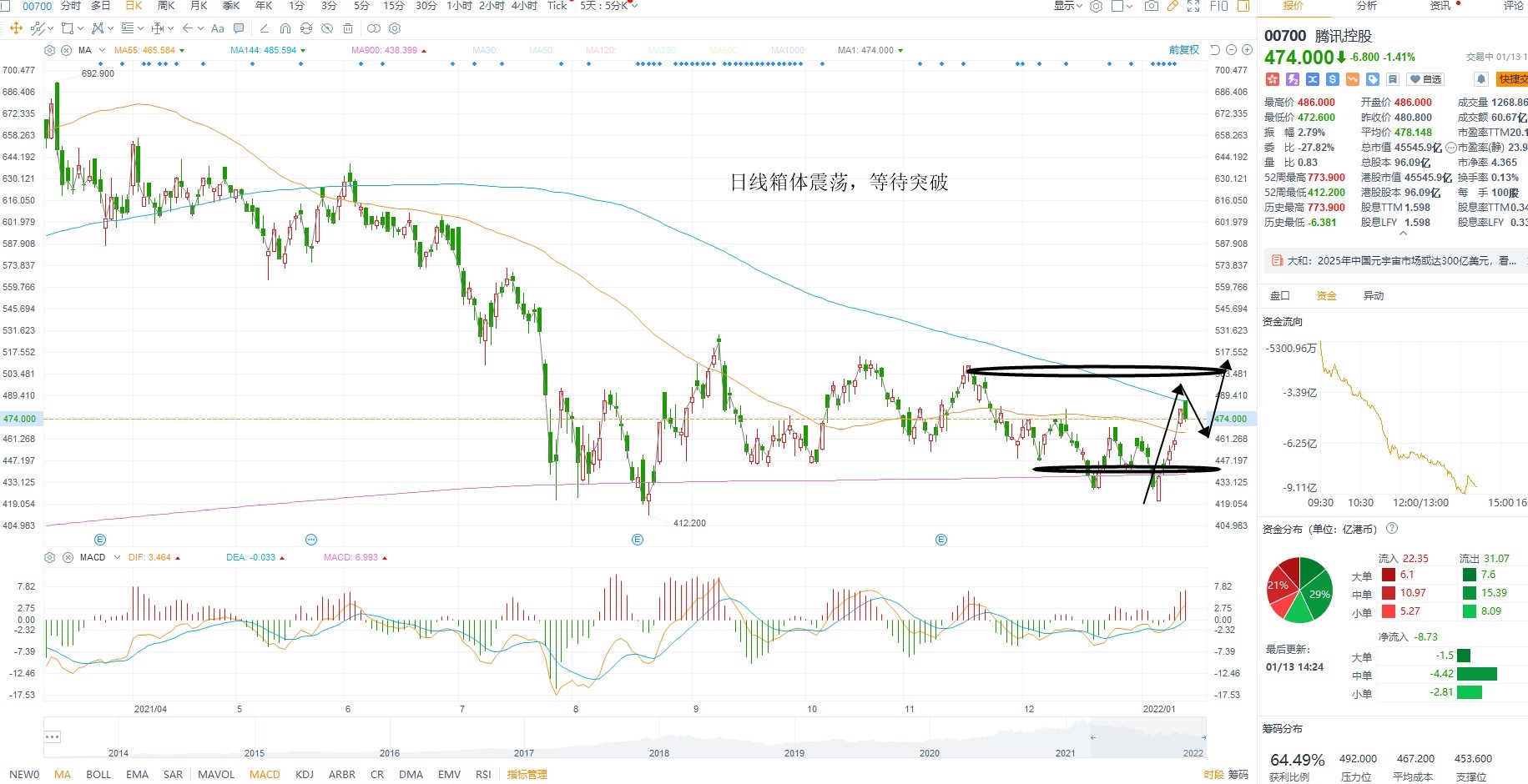This screenshot has height=784, width=1528.
Task: Take a chart screenshot with camera icon
Action: pyautogui.click(x=1152, y=6)
